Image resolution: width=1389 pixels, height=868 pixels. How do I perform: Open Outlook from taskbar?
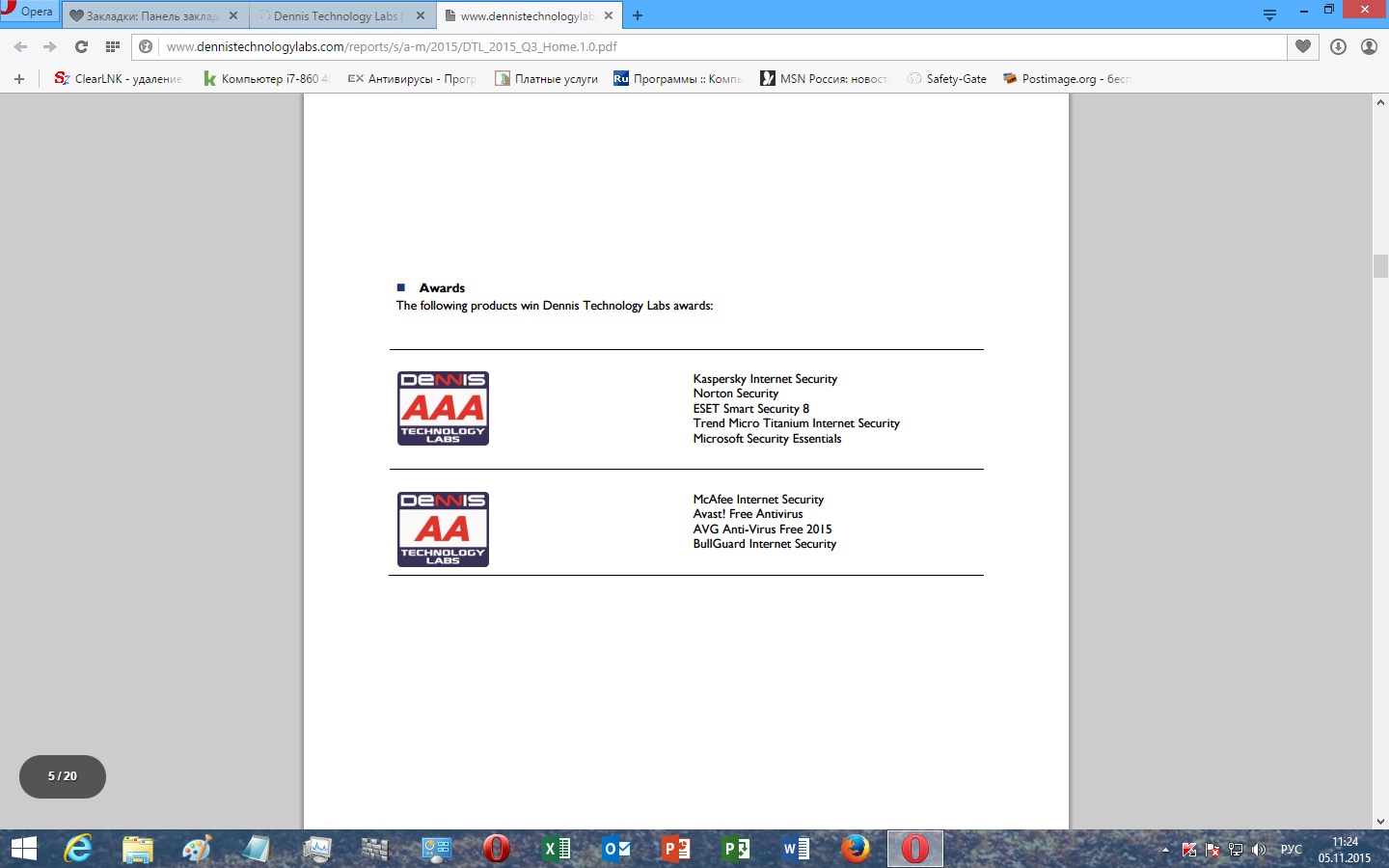616,849
